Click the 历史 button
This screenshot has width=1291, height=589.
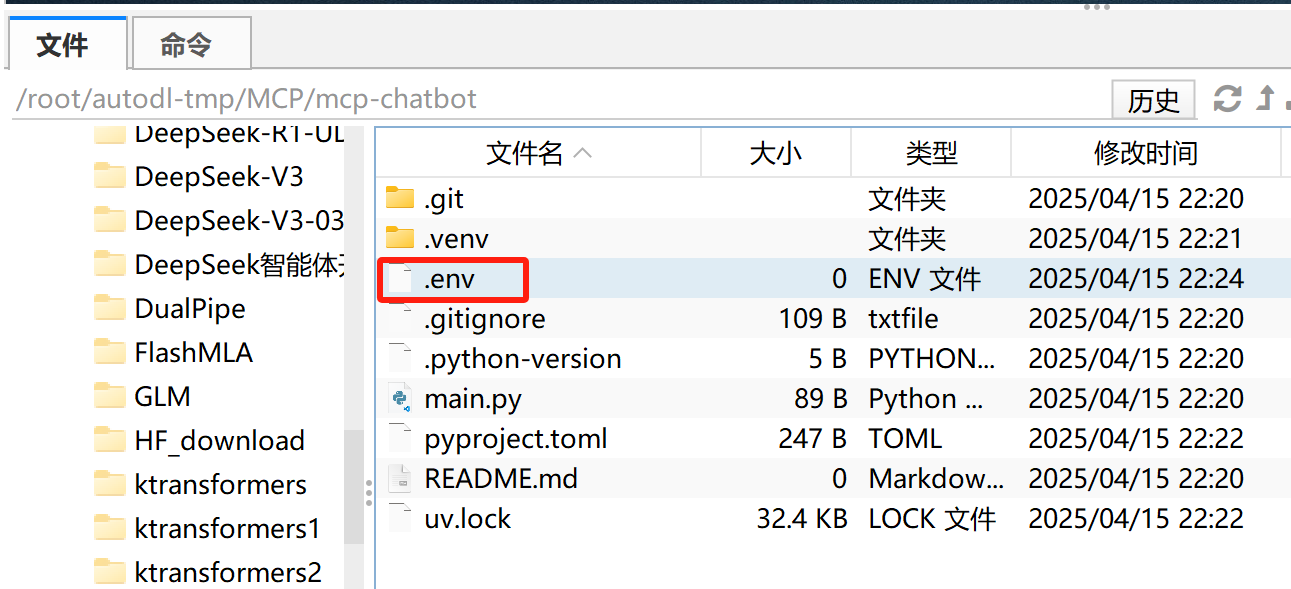1153,100
